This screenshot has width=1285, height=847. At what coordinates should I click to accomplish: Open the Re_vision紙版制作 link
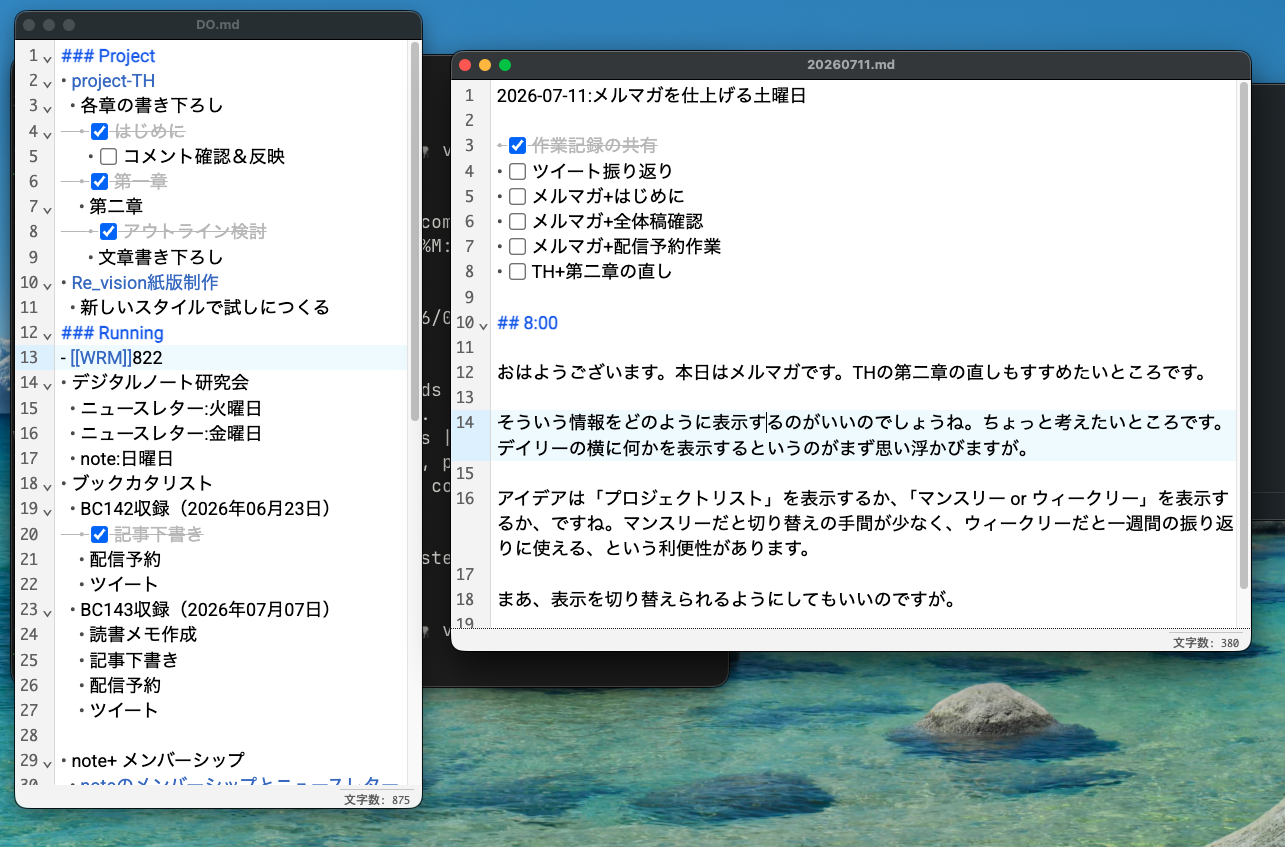(x=145, y=282)
